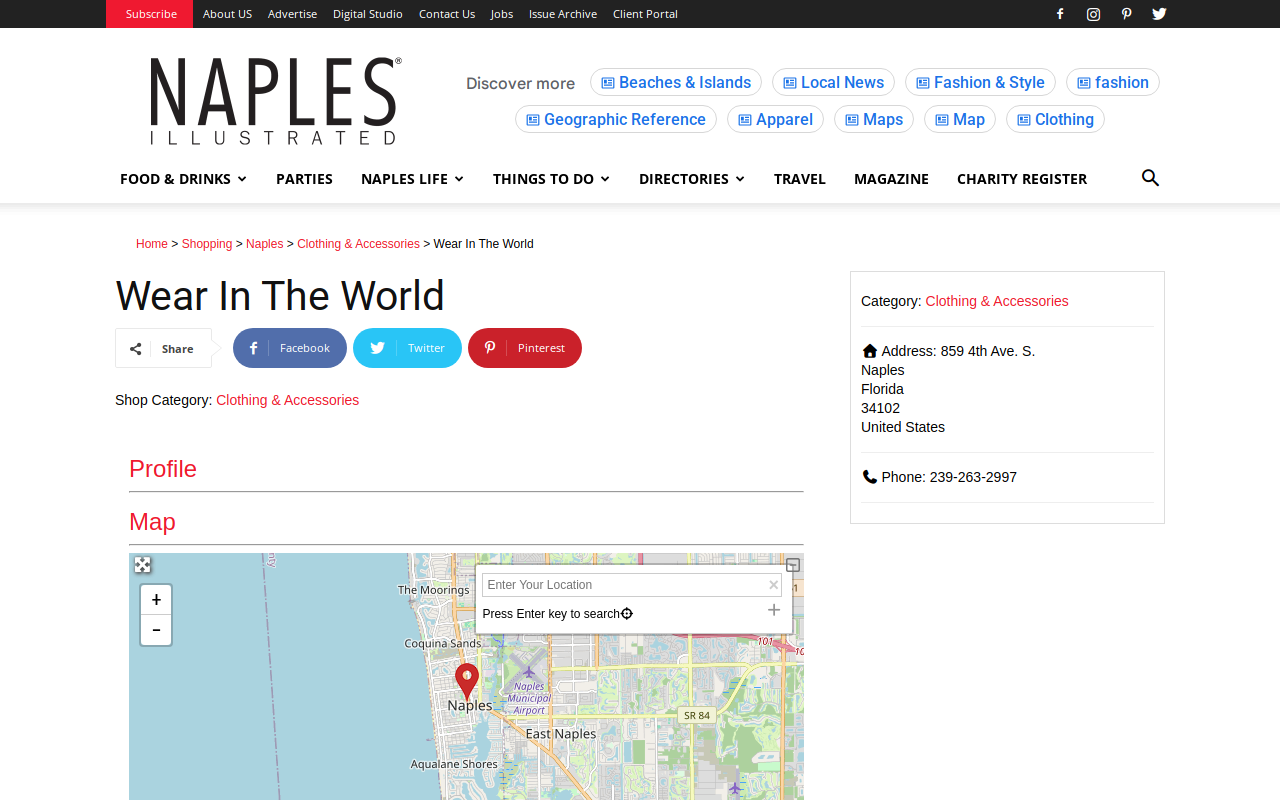
Task: Open Digital Studio link
Action: click(x=368, y=14)
